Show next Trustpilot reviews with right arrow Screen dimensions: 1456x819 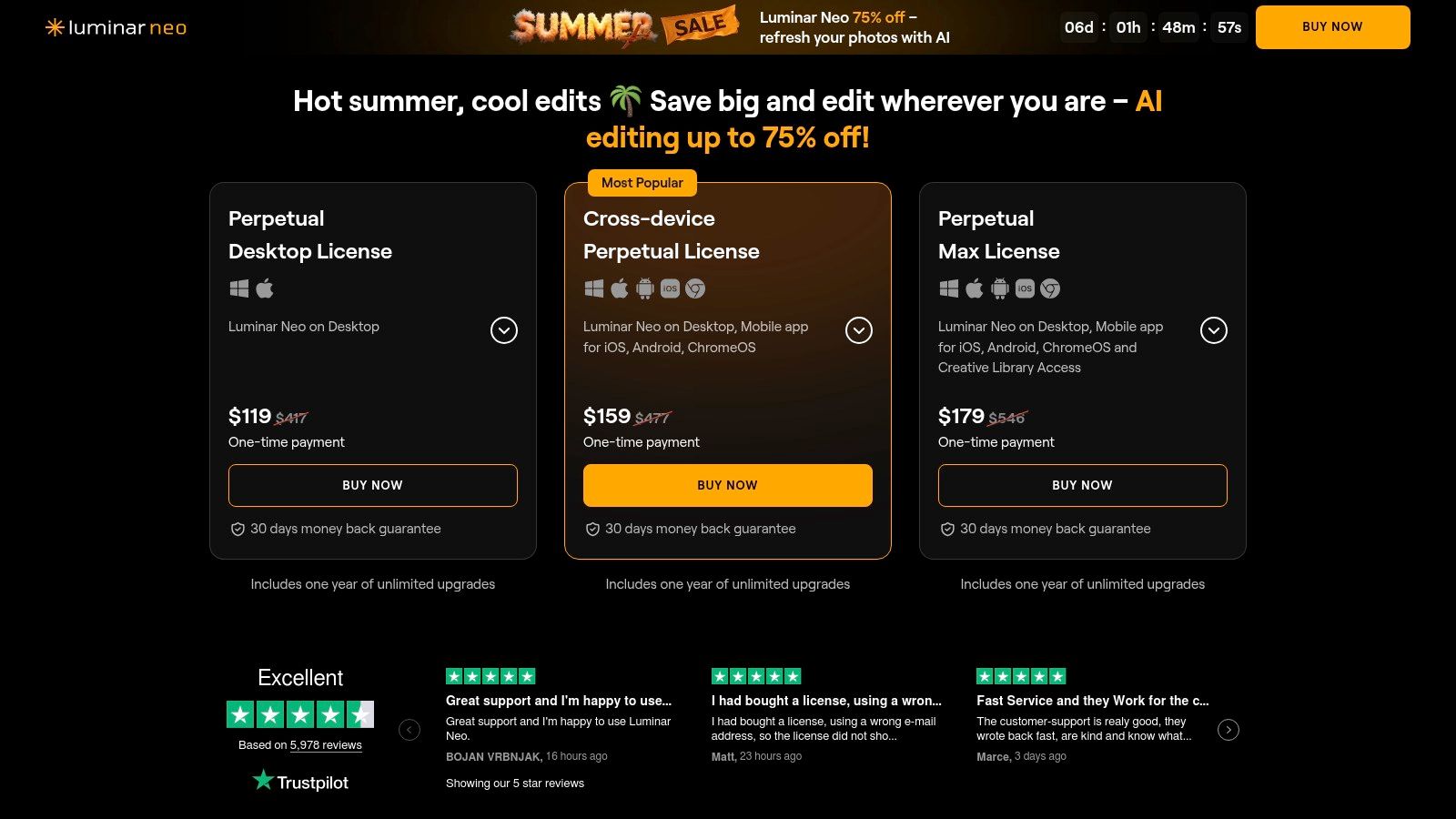tap(1228, 730)
